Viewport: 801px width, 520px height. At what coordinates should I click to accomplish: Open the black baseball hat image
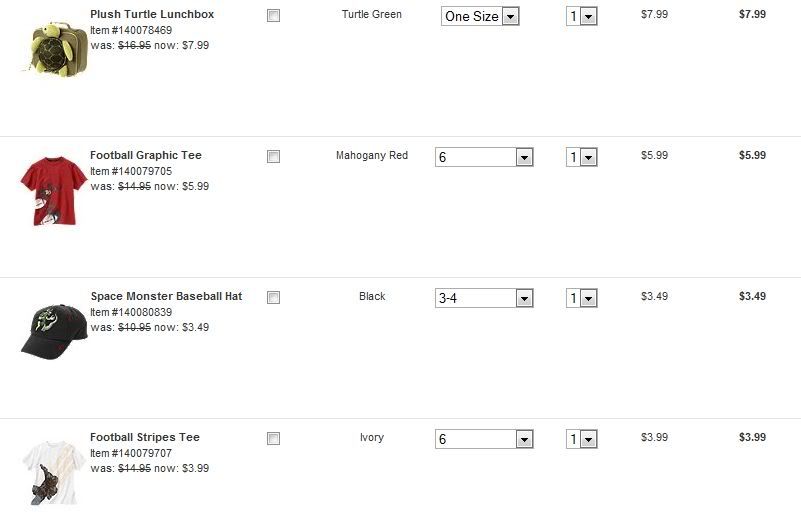click(54, 332)
